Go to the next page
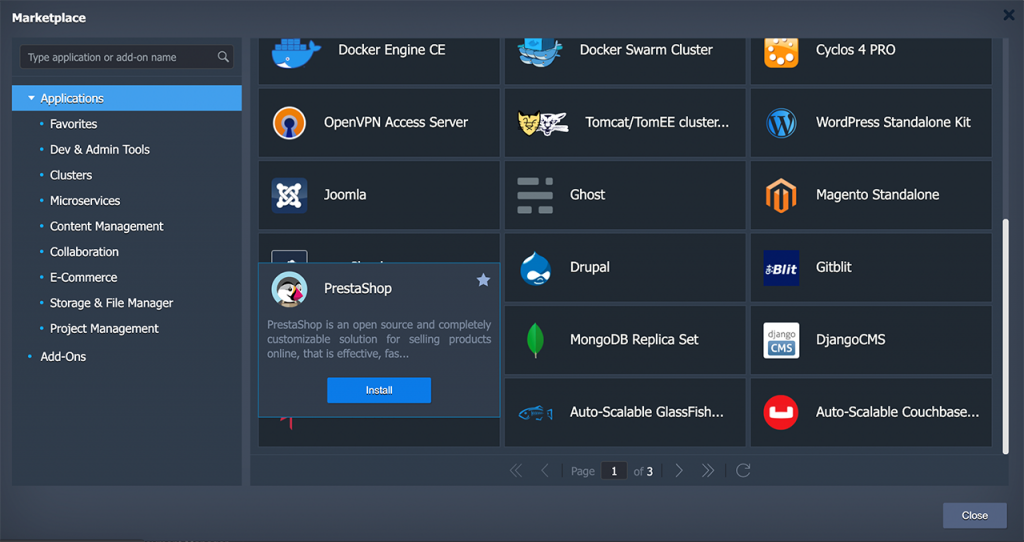 tap(679, 471)
